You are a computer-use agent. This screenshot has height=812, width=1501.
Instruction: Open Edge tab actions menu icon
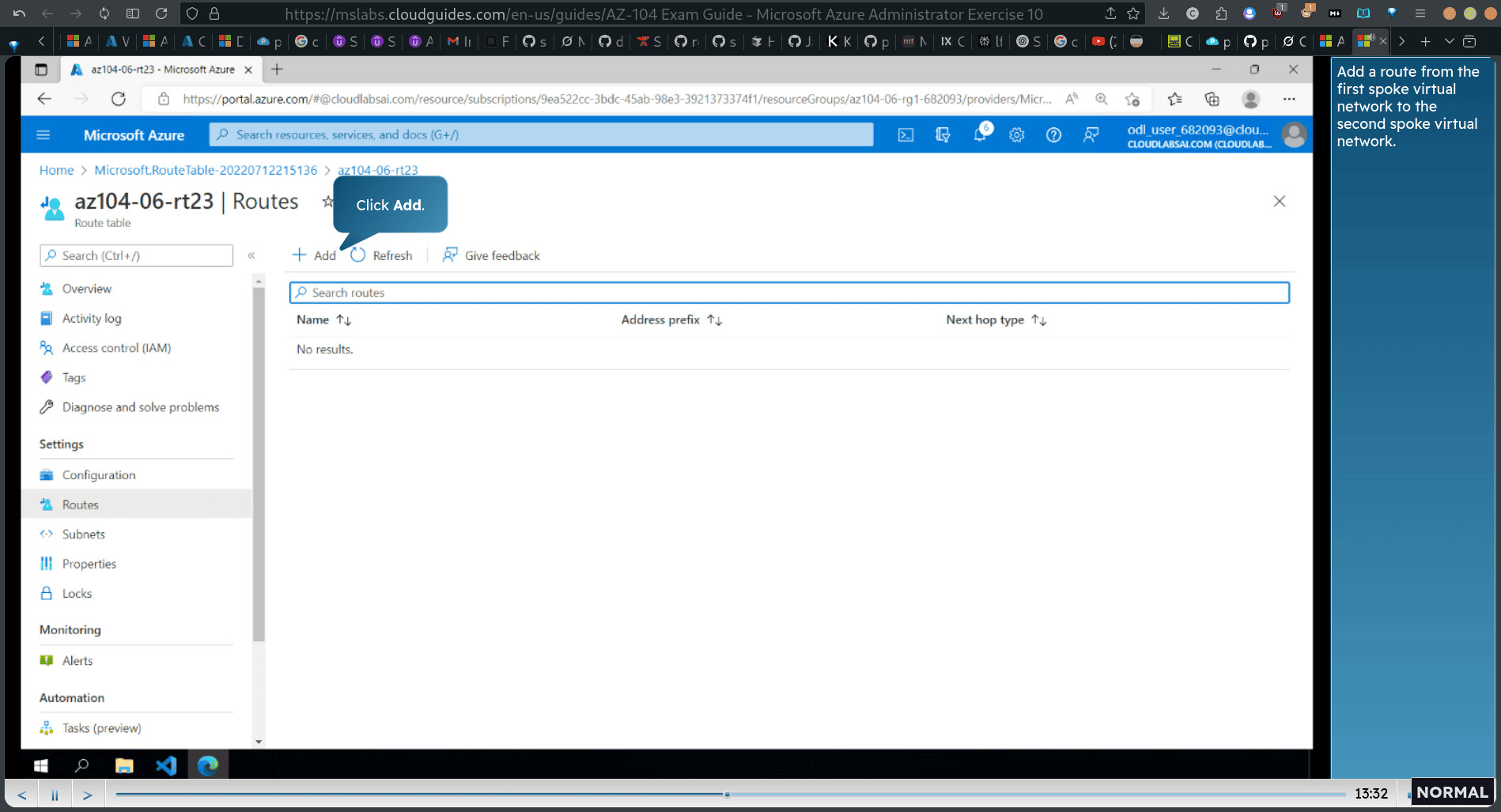[41, 70]
